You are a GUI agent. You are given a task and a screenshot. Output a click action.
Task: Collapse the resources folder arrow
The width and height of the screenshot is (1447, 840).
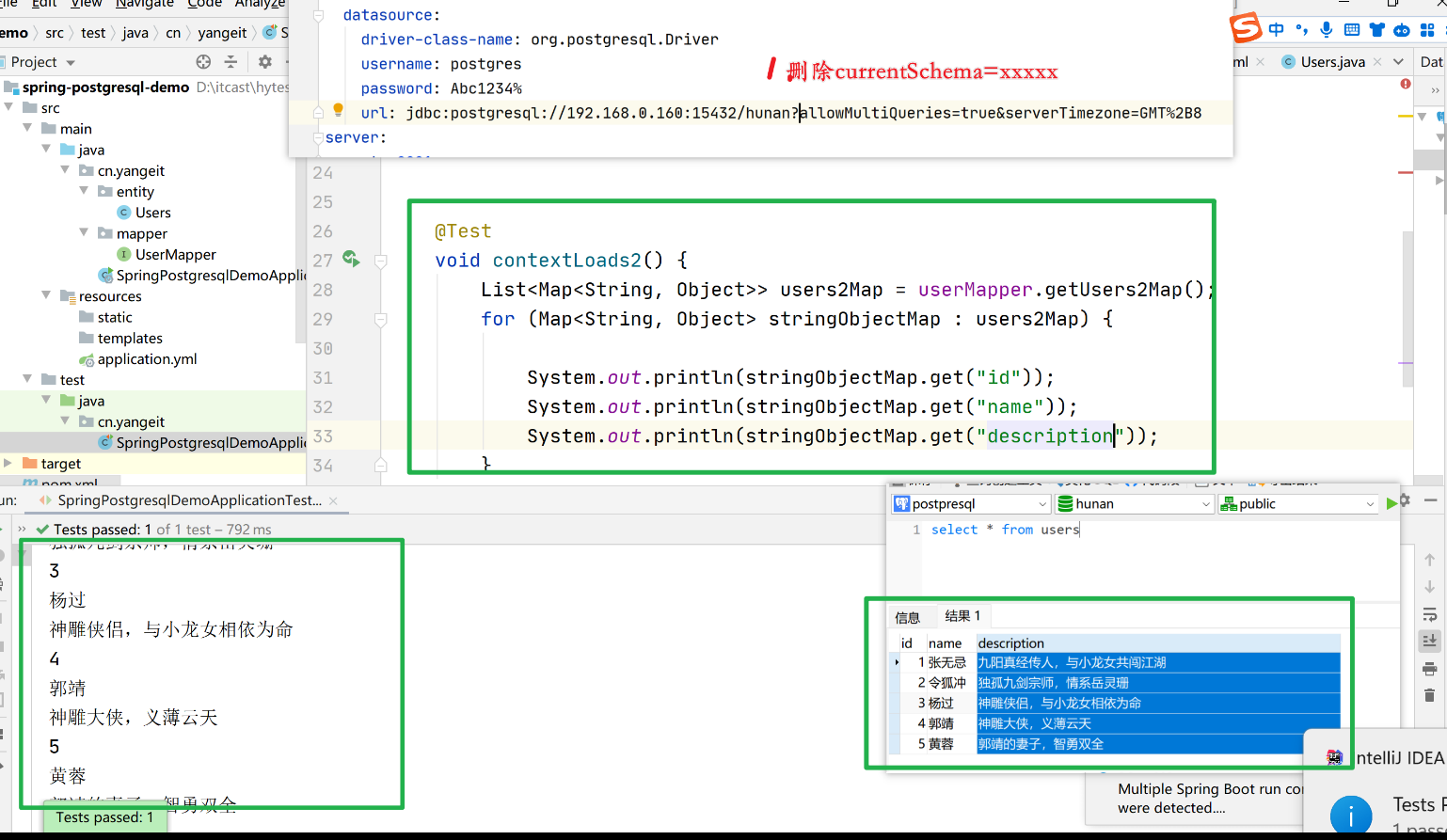[46, 295]
